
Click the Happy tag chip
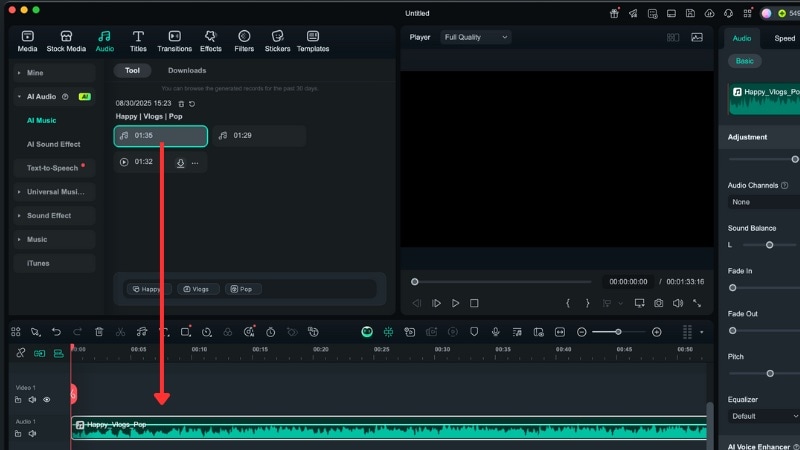click(x=149, y=289)
